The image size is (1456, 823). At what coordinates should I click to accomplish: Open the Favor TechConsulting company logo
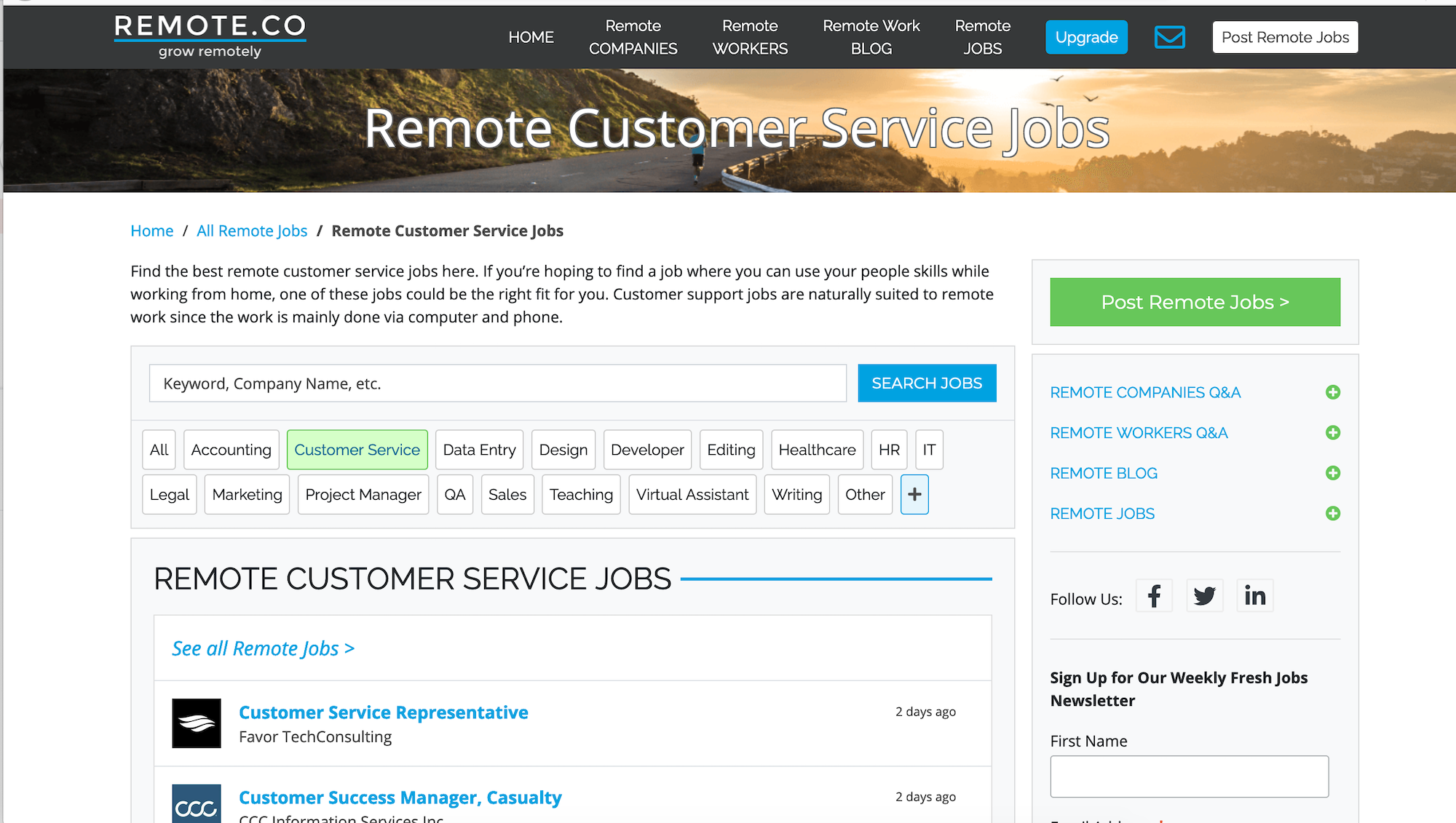pos(196,723)
